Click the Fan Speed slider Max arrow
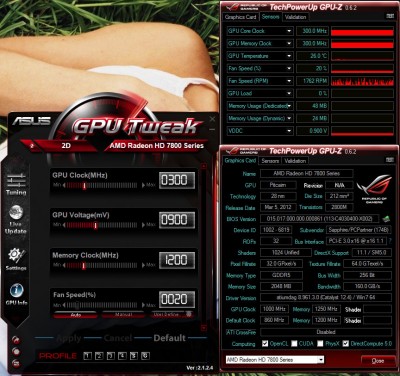The image size is (400, 376). click(144, 305)
